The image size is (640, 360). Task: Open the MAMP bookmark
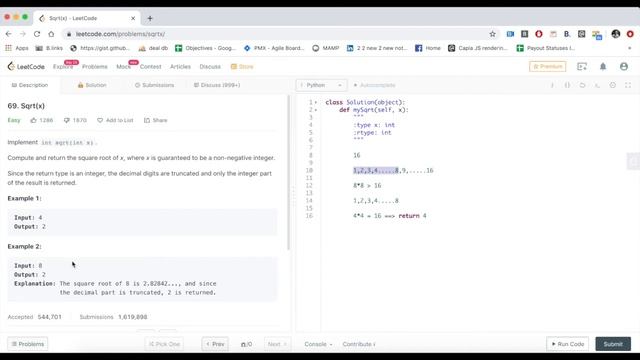click(x=325, y=48)
